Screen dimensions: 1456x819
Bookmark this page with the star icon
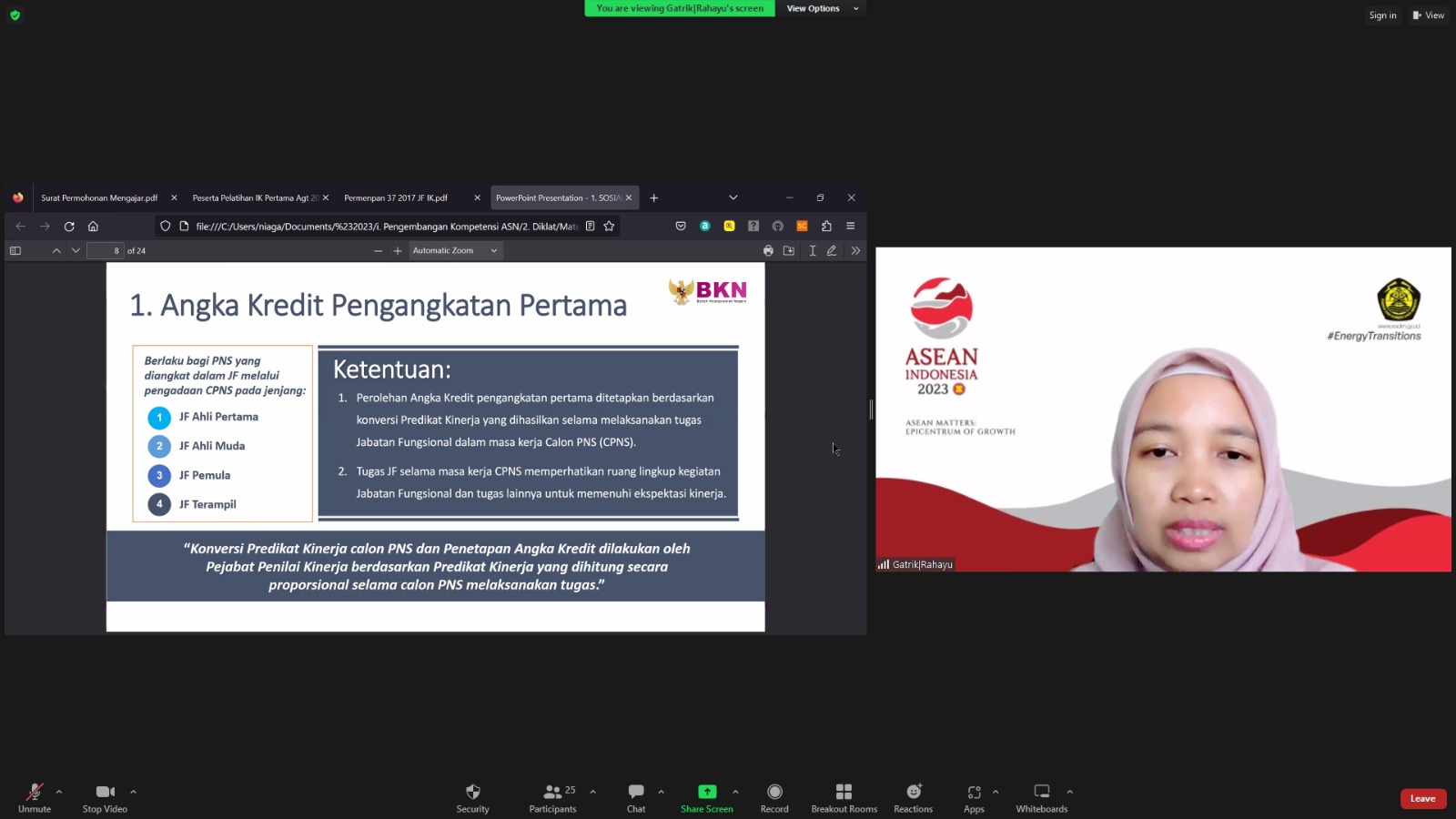click(x=609, y=227)
